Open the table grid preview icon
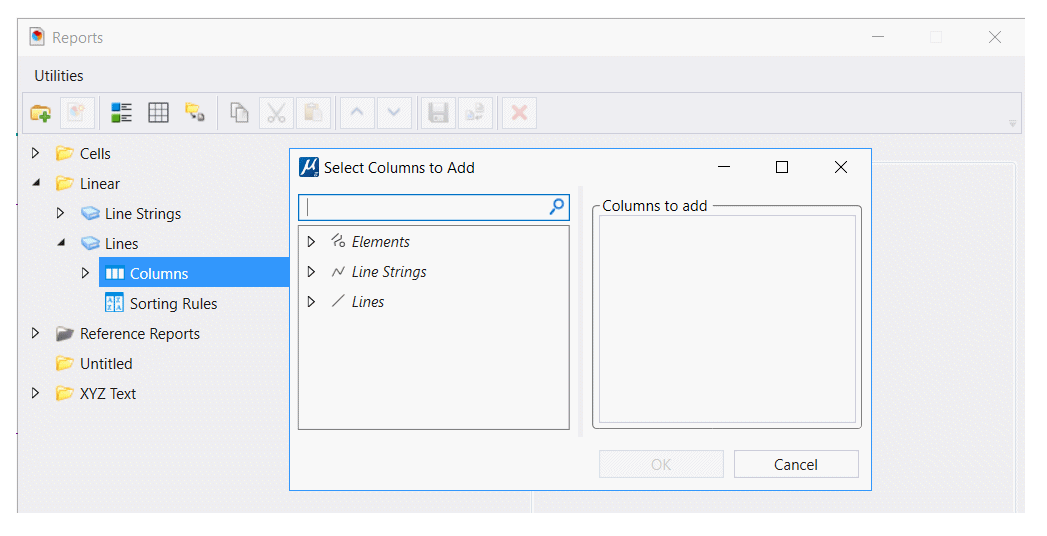 click(x=158, y=113)
